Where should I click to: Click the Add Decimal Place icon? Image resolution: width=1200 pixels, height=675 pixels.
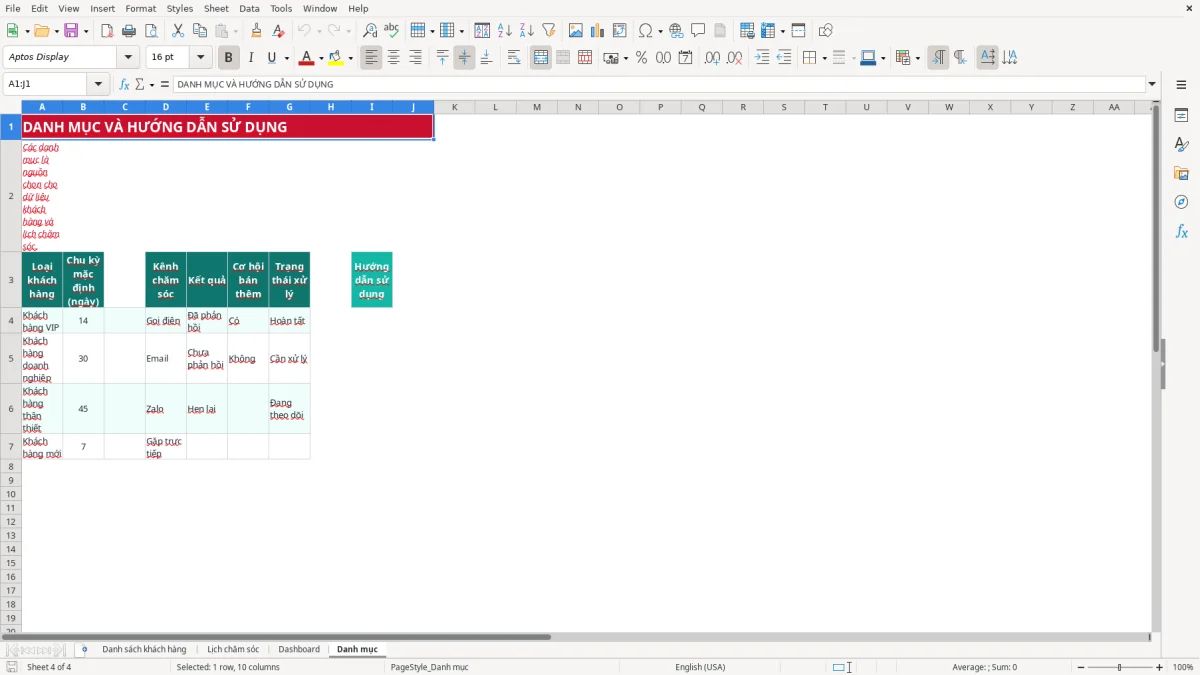coord(712,58)
